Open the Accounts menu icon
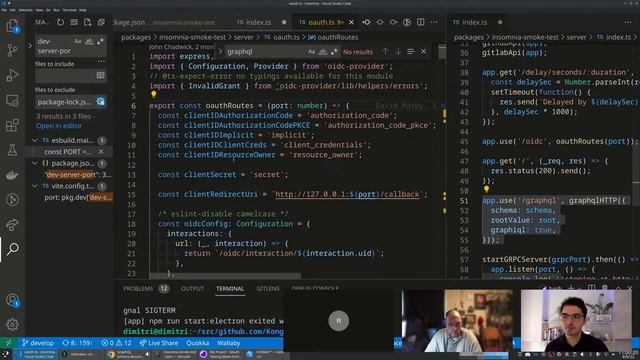The height and width of the screenshot is (360, 640). click(x=12, y=300)
